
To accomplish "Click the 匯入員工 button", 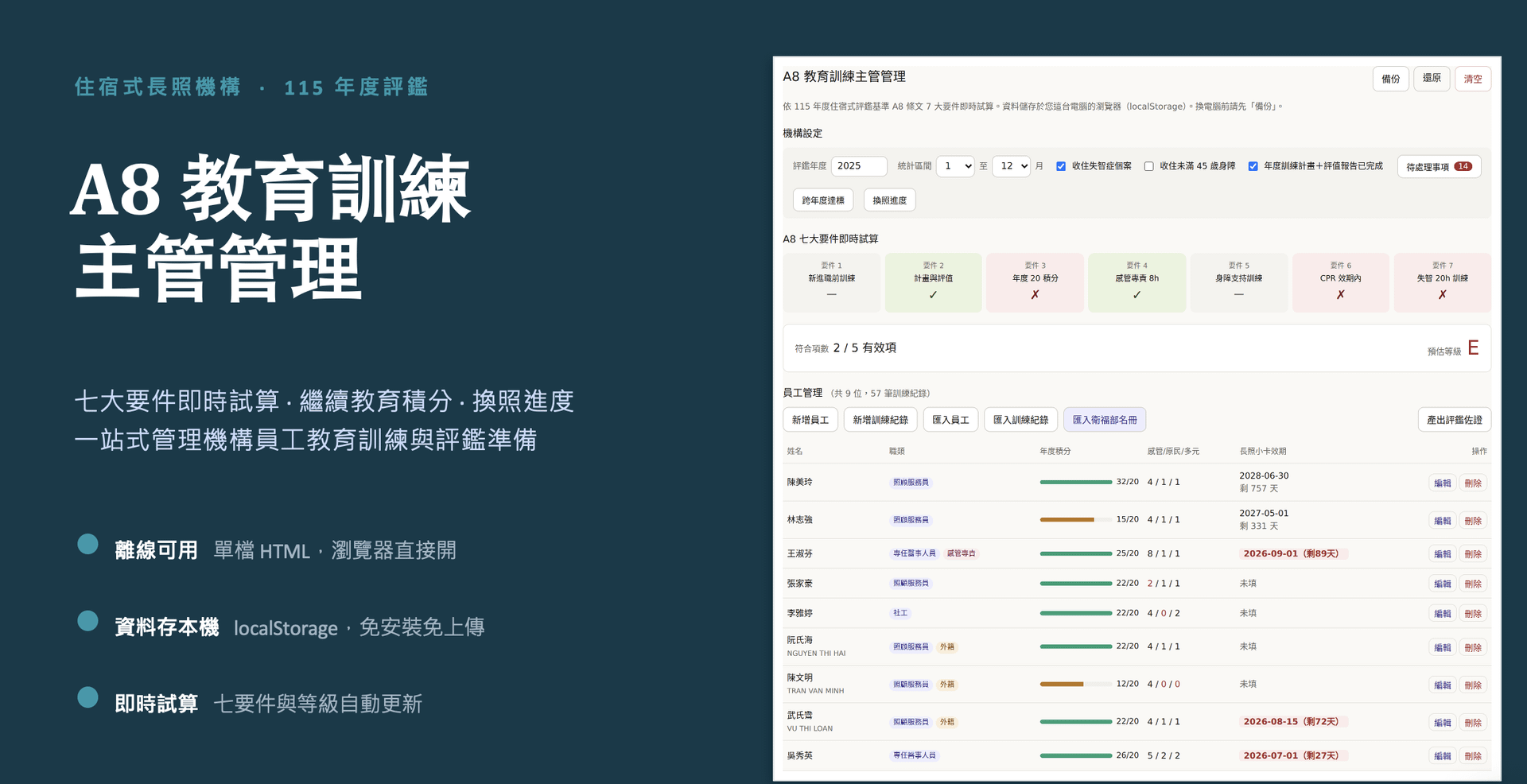I will click(x=950, y=420).
